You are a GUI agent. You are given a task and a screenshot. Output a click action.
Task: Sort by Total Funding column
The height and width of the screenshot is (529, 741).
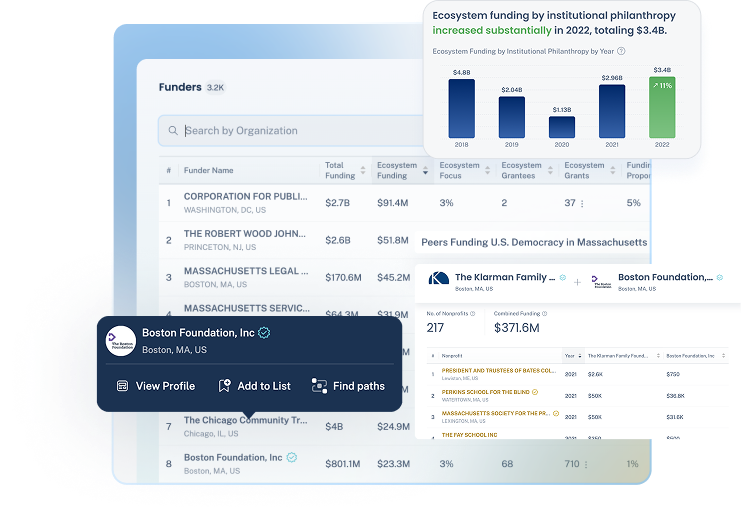[x=340, y=170]
